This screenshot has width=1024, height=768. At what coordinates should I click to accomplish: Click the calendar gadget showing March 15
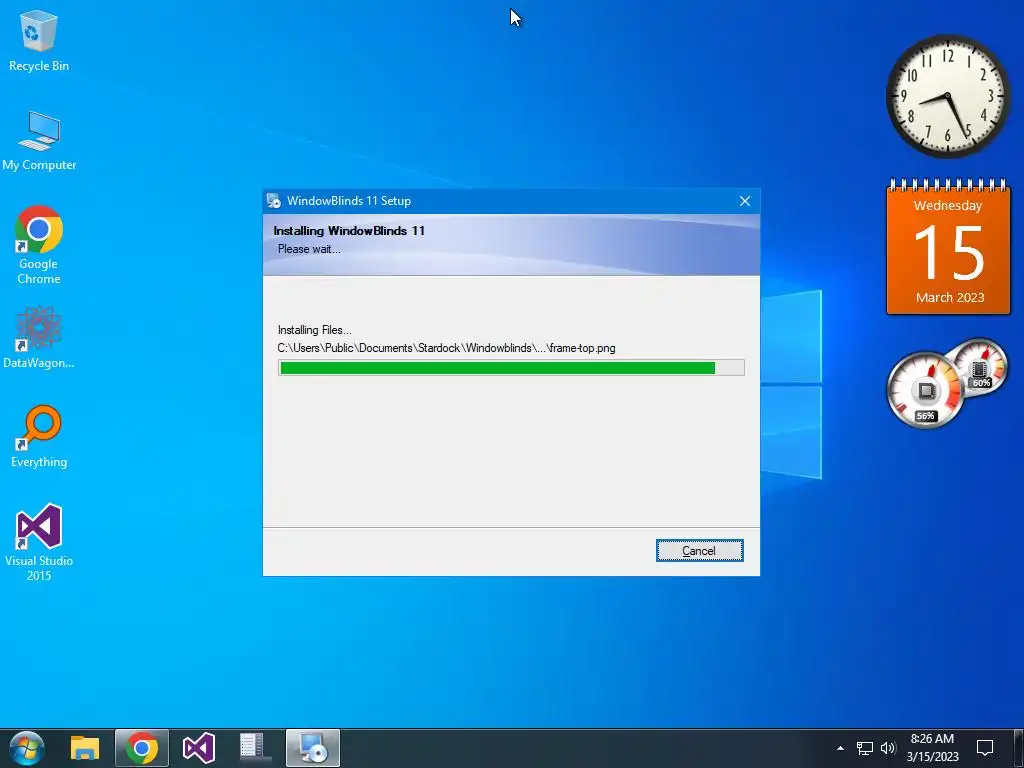click(948, 247)
